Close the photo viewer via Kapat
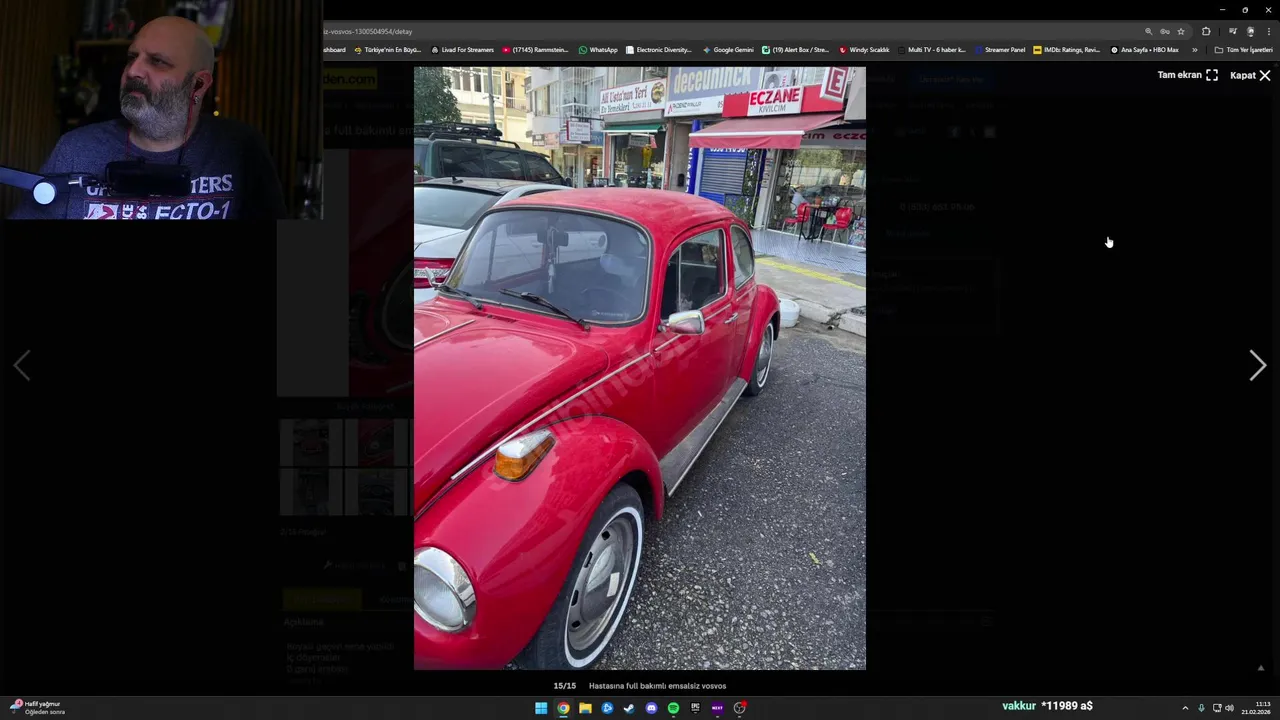The width and height of the screenshot is (1280, 720). pyautogui.click(x=1250, y=75)
